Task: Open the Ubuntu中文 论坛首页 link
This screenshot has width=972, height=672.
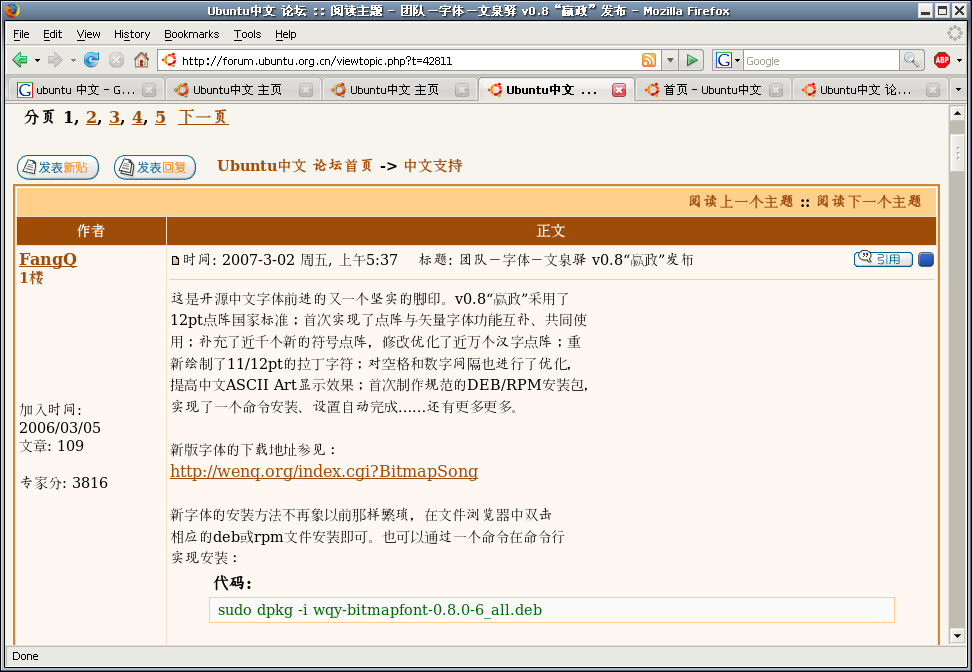Action: (x=295, y=166)
